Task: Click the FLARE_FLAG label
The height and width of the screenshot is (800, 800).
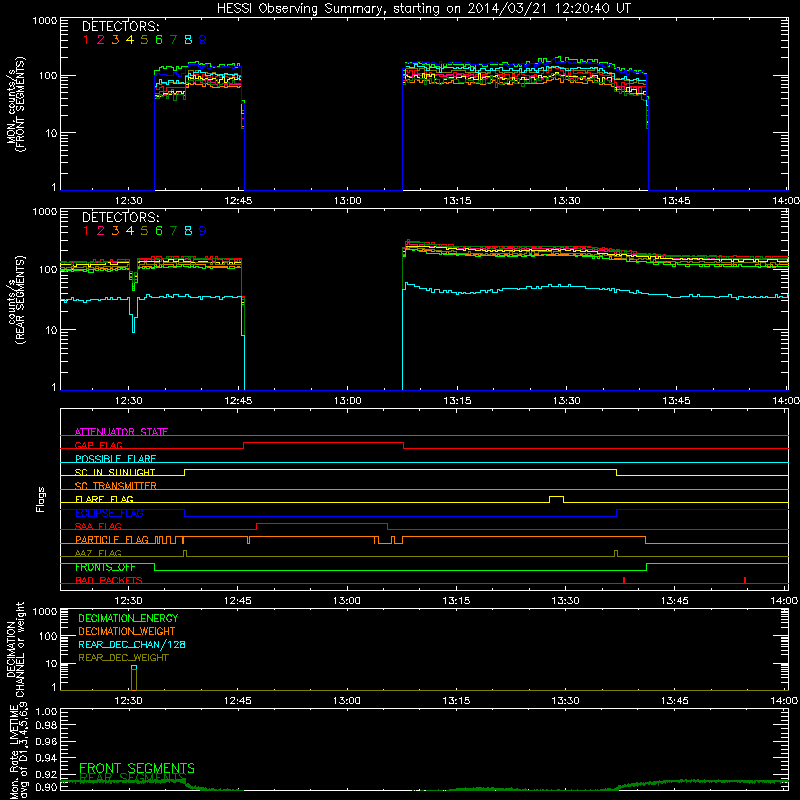Action: click(x=104, y=499)
